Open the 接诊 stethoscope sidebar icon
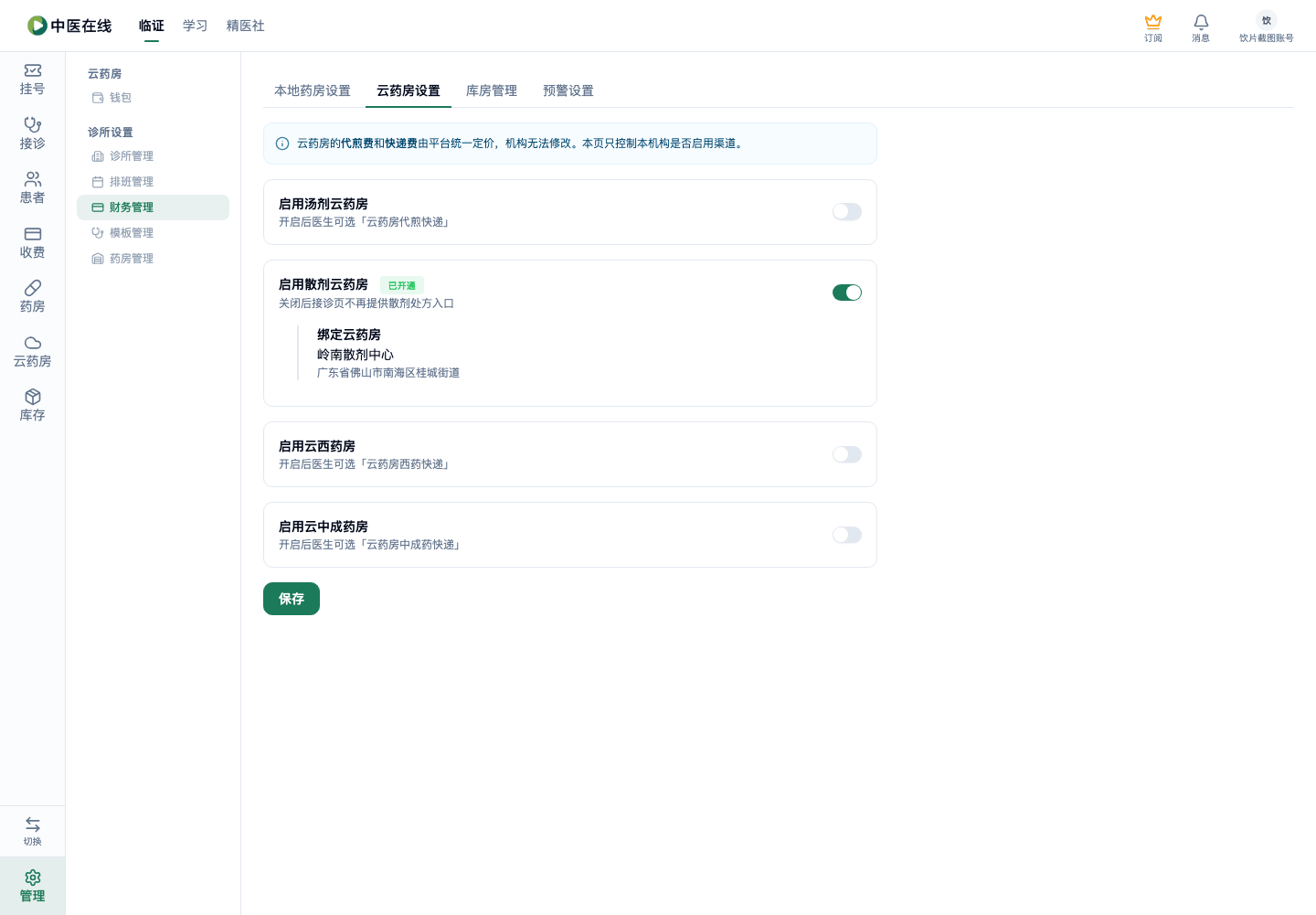Viewport: 1316px width, 915px height. click(33, 124)
